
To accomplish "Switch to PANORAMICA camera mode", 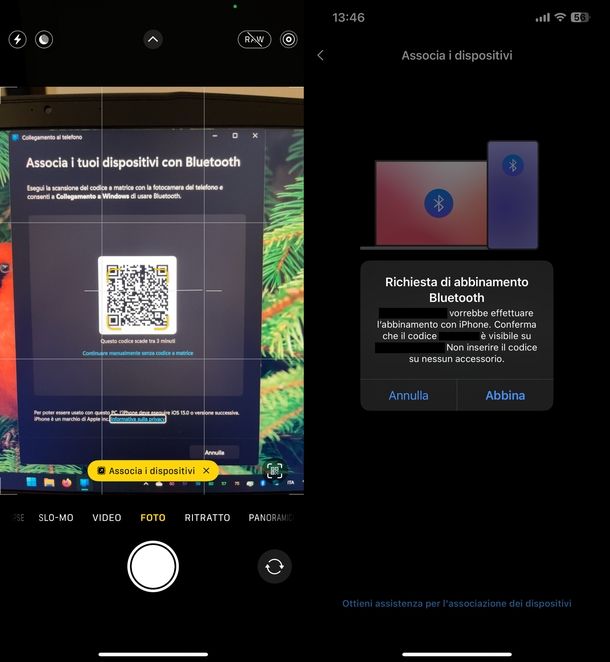I will pyautogui.click(x=271, y=518).
